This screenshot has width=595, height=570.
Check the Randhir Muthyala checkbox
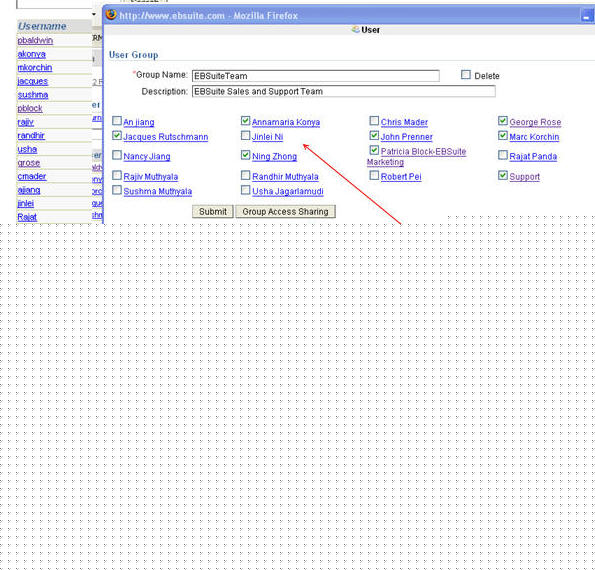point(246,175)
